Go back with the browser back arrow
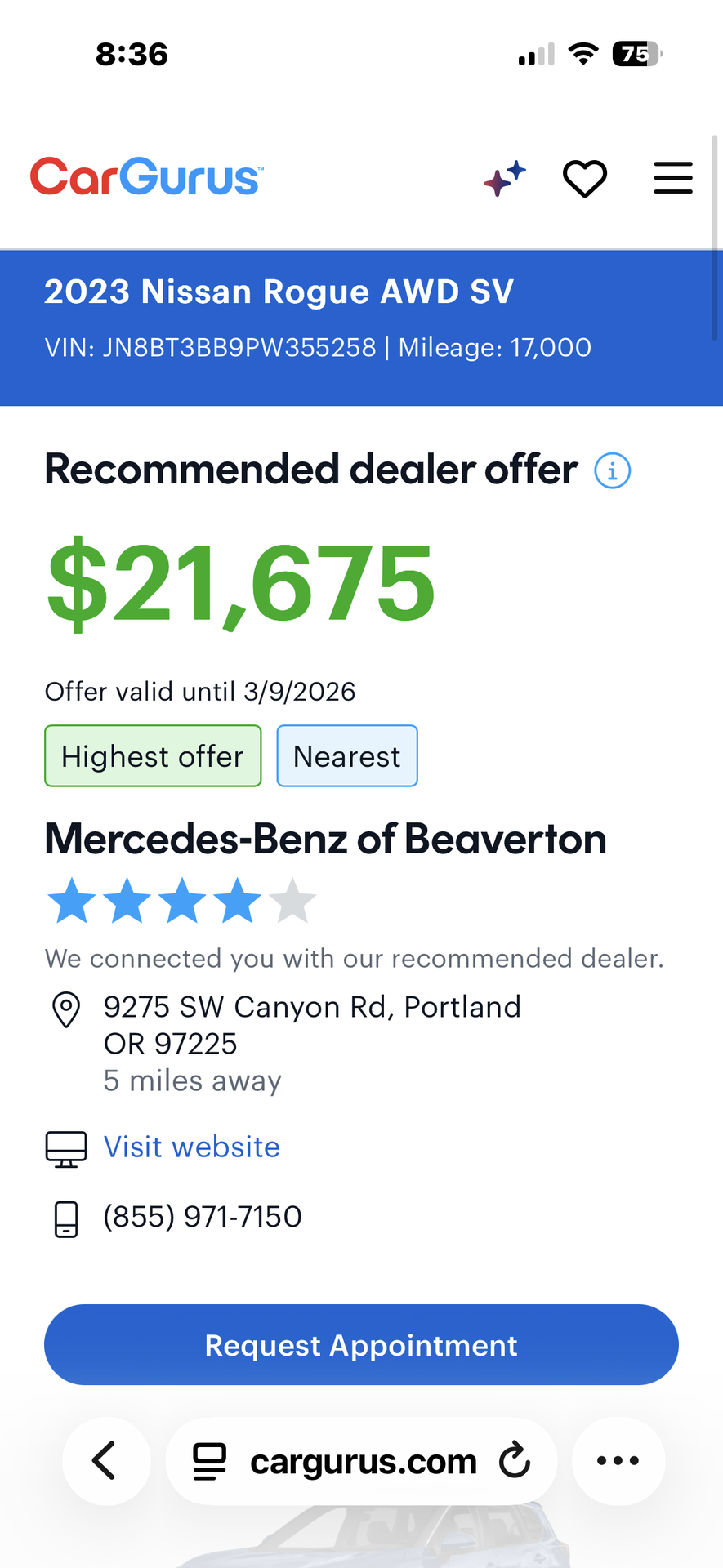Image resolution: width=723 pixels, height=1568 pixels. pyautogui.click(x=106, y=1461)
